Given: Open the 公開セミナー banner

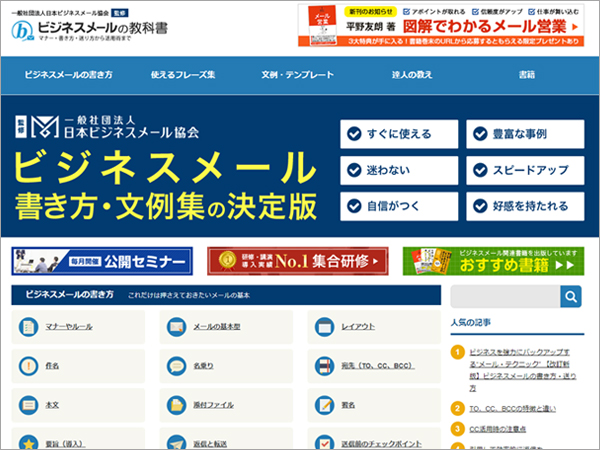Looking at the screenshot, I should pos(102,261).
